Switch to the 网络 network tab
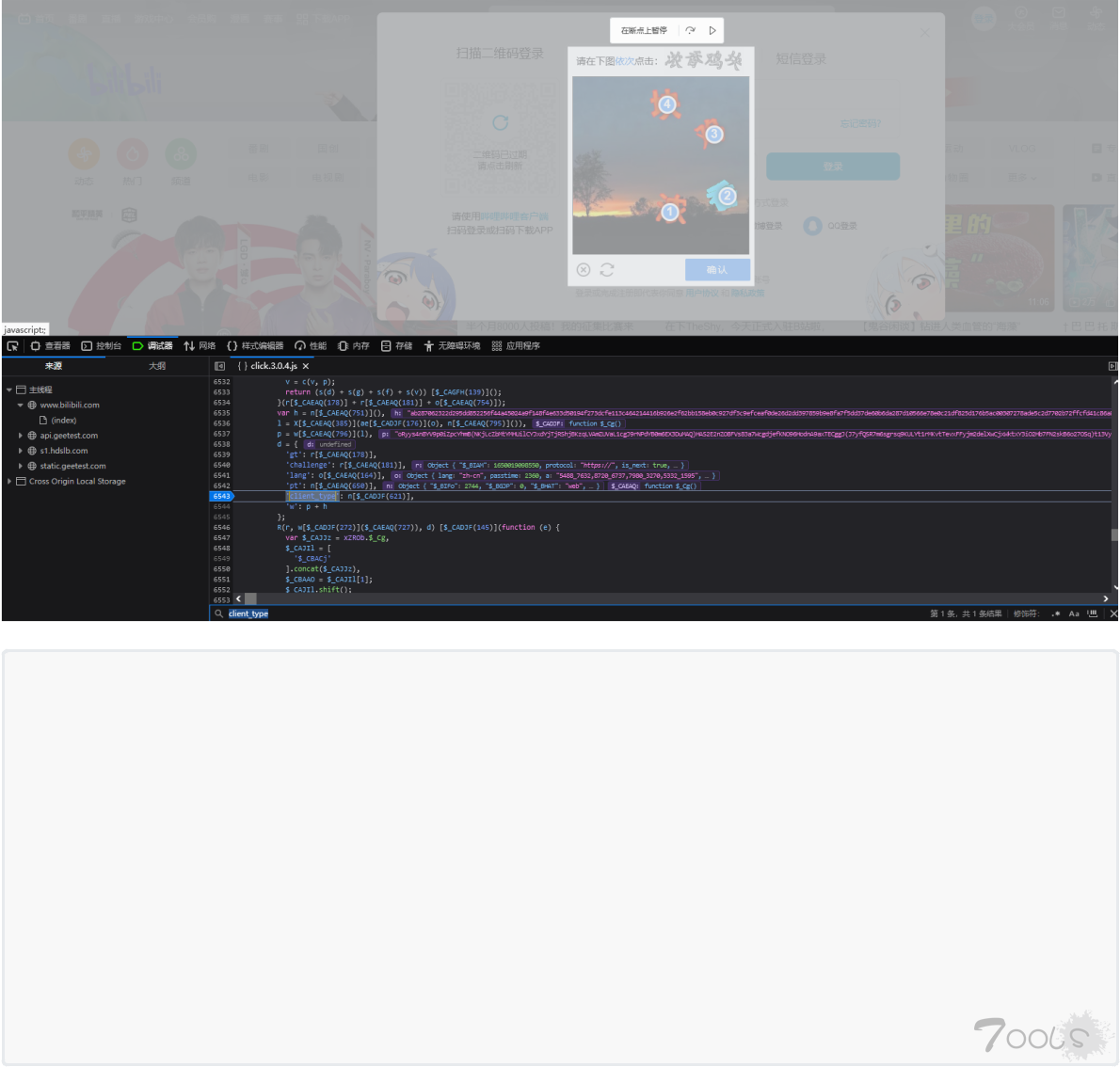This screenshot has width=1120, height=1067. (x=200, y=345)
